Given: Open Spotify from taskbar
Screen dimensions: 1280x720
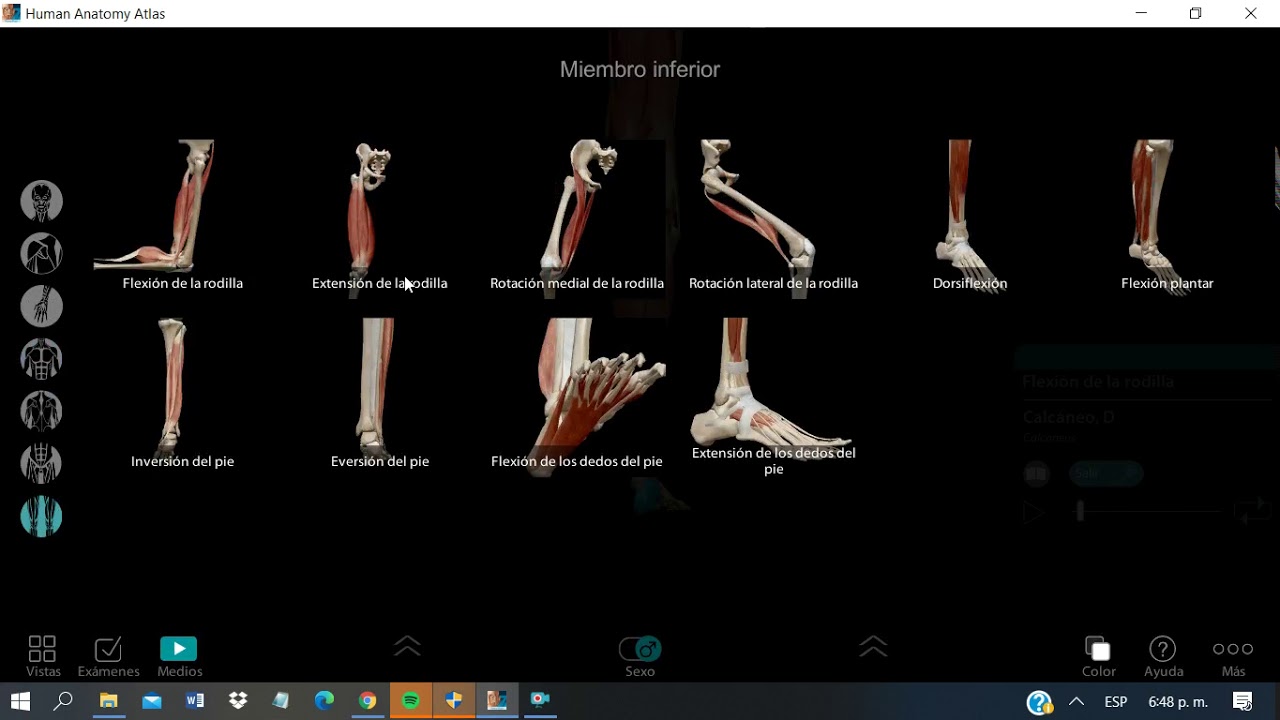Looking at the screenshot, I should 411,701.
